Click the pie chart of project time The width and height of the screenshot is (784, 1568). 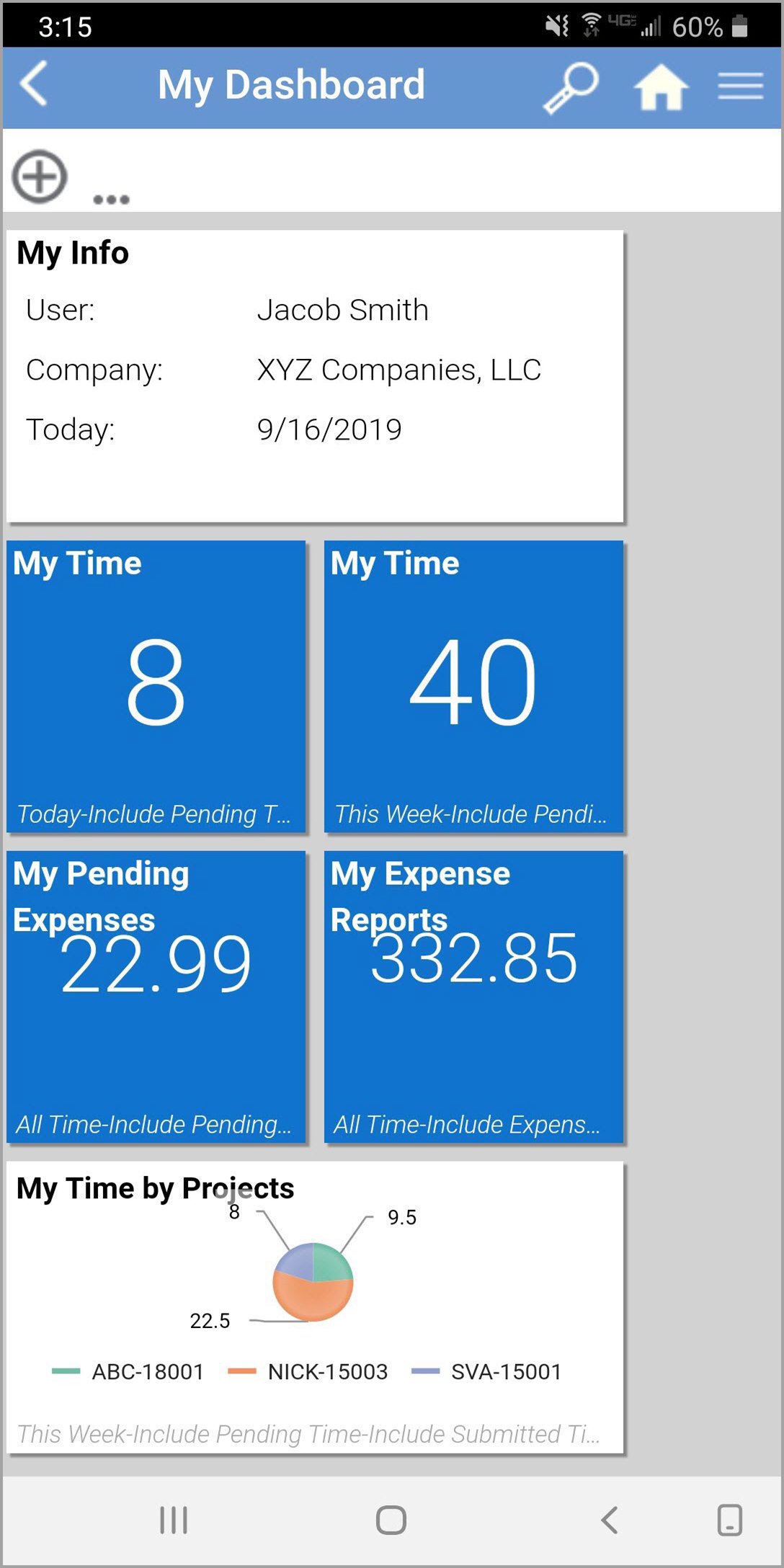pyautogui.click(x=313, y=1282)
